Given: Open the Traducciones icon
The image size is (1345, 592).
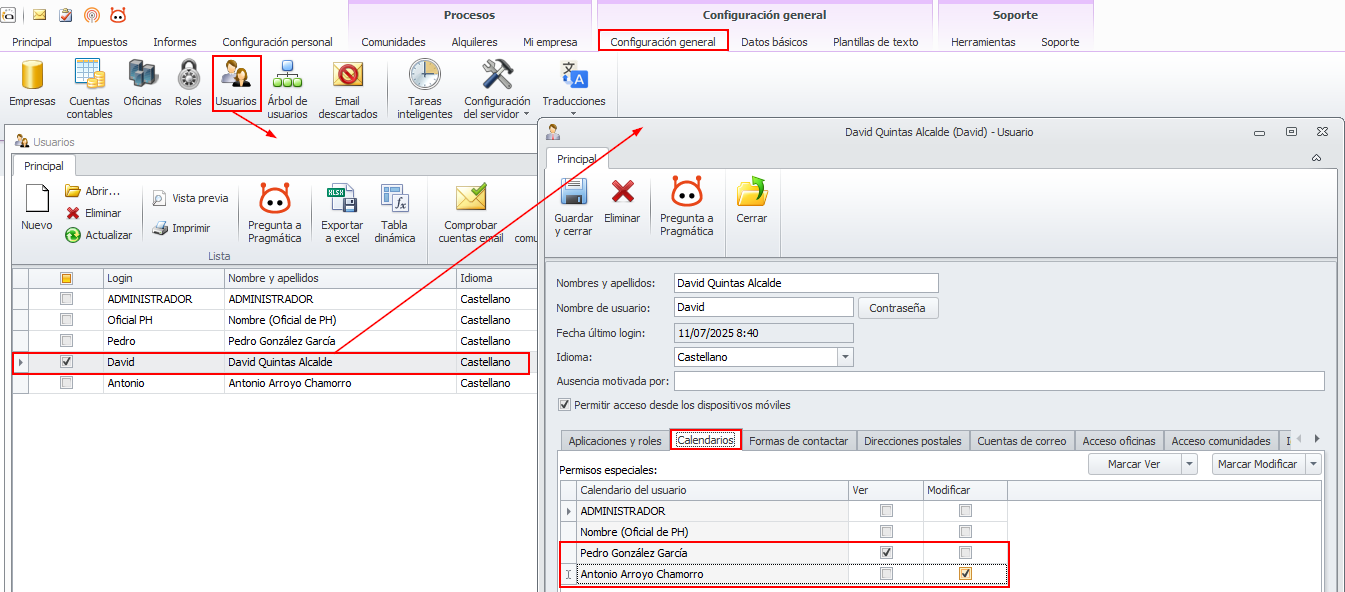Looking at the screenshot, I should coord(574,84).
